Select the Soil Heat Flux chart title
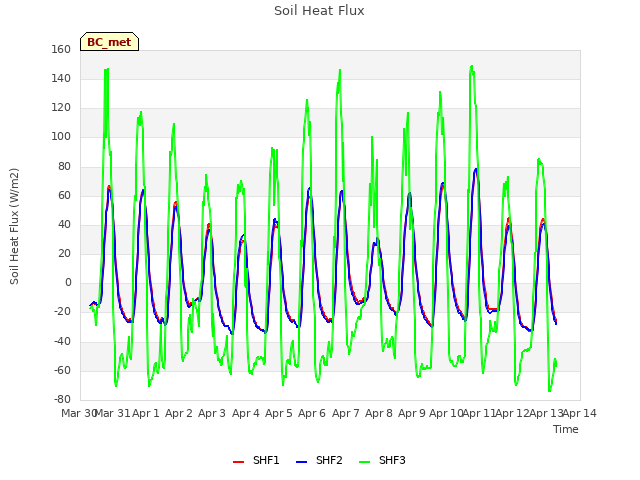Viewport: 640px width, 480px height. (319, 11)
